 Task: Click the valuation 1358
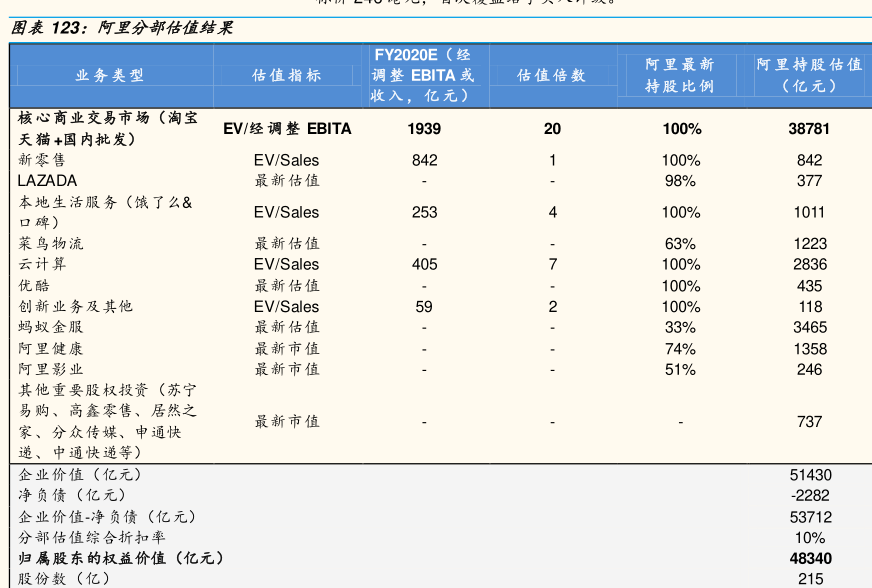click(810, 349)
